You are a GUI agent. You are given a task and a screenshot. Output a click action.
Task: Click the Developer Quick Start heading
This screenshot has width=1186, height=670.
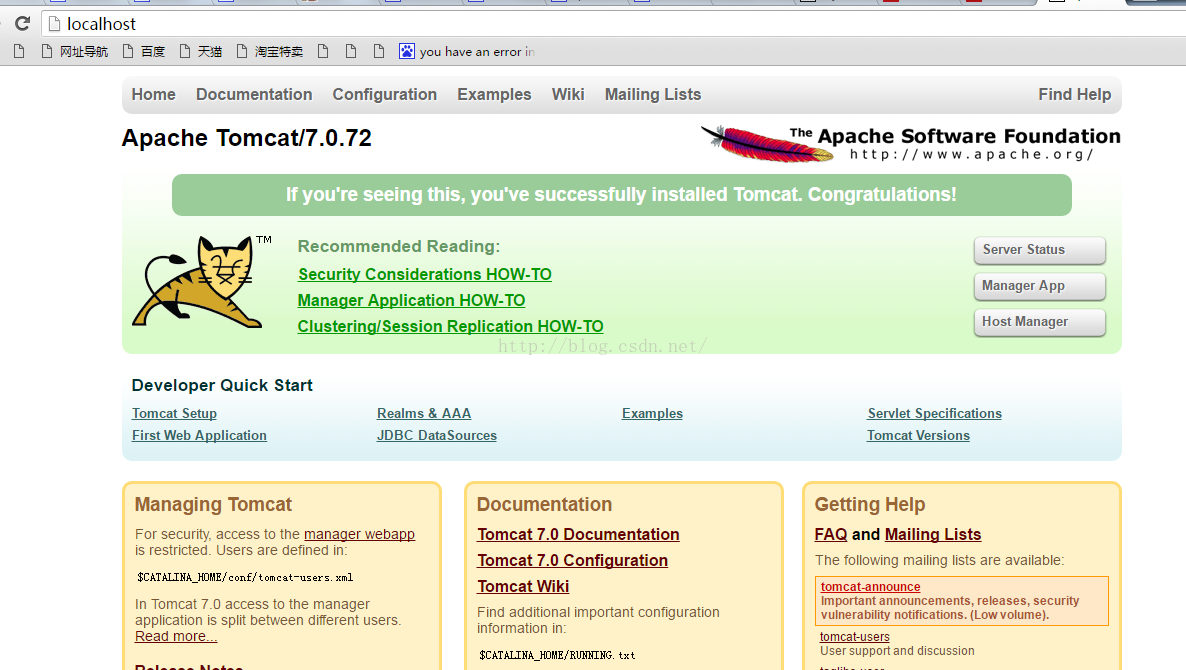[222, 386]
